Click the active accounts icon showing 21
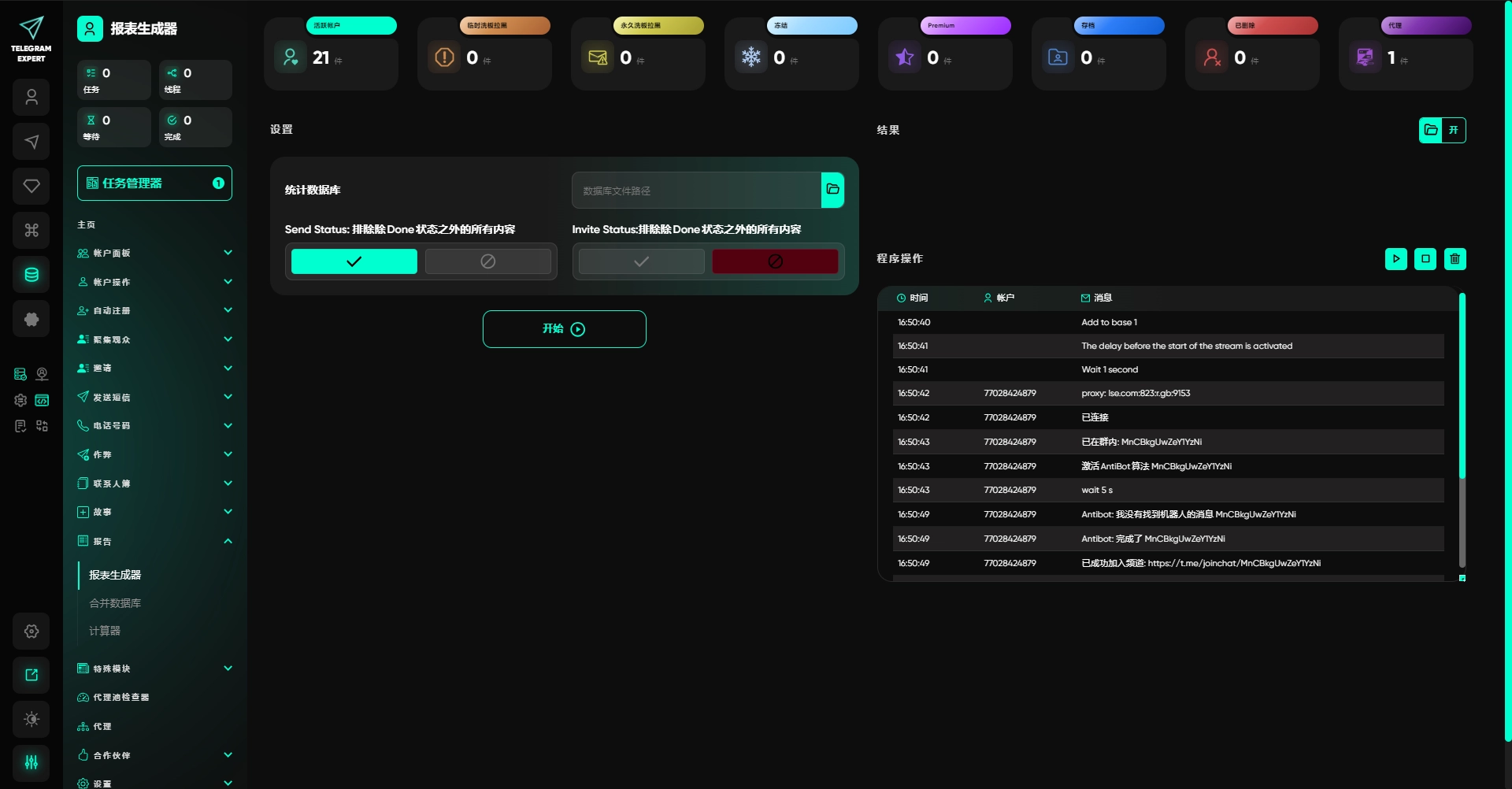The height and width of the screenshot is (789, 1512). click(291, 57)
